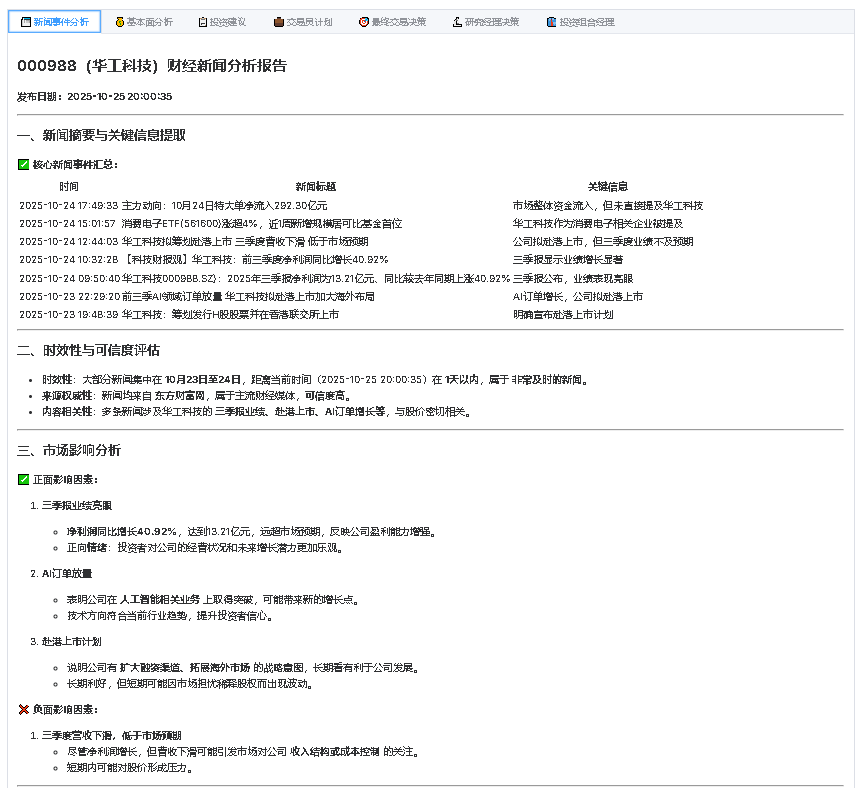861x788 pixels.
Task: Open the 投资组合经理 tab
Action: pyautogui.click(x=580, y=22)
